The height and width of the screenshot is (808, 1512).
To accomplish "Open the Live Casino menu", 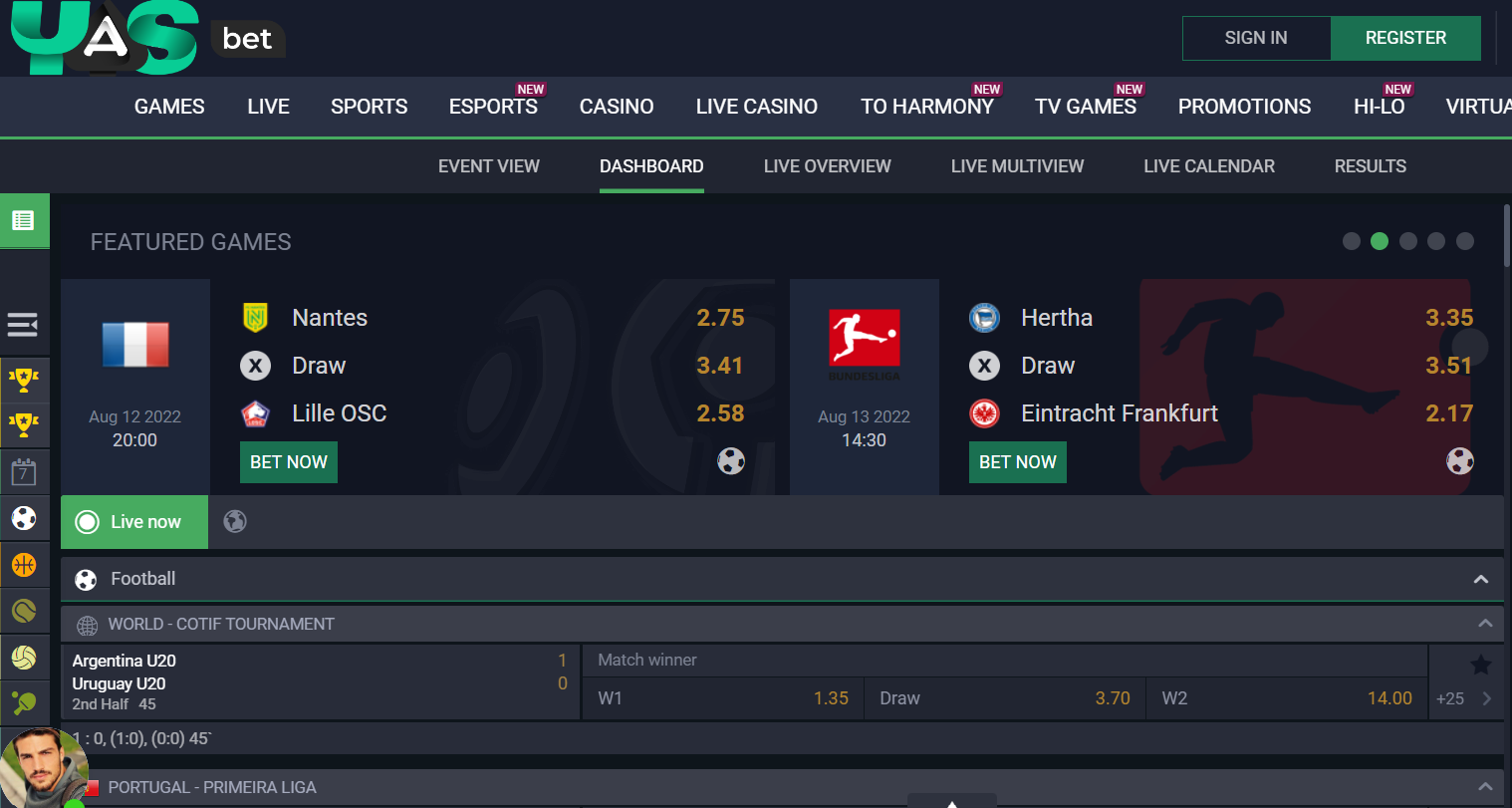I will (757, 107).
